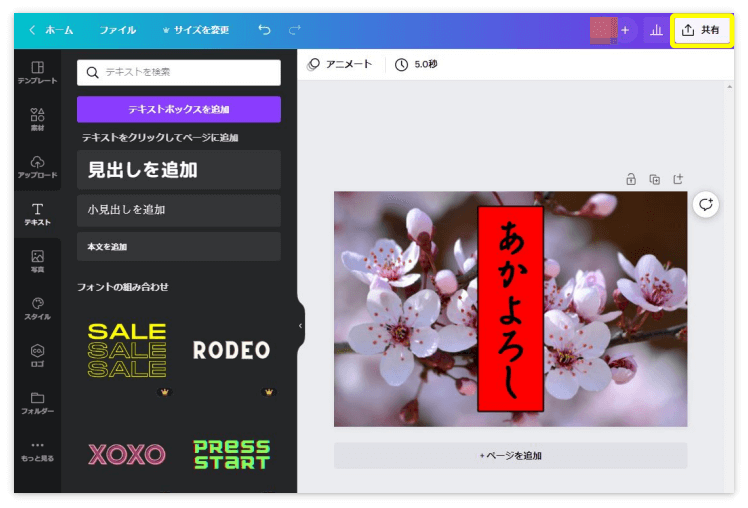The image size is (748, 508).
Task: Click the duplicate page icon
Action: 654,179
